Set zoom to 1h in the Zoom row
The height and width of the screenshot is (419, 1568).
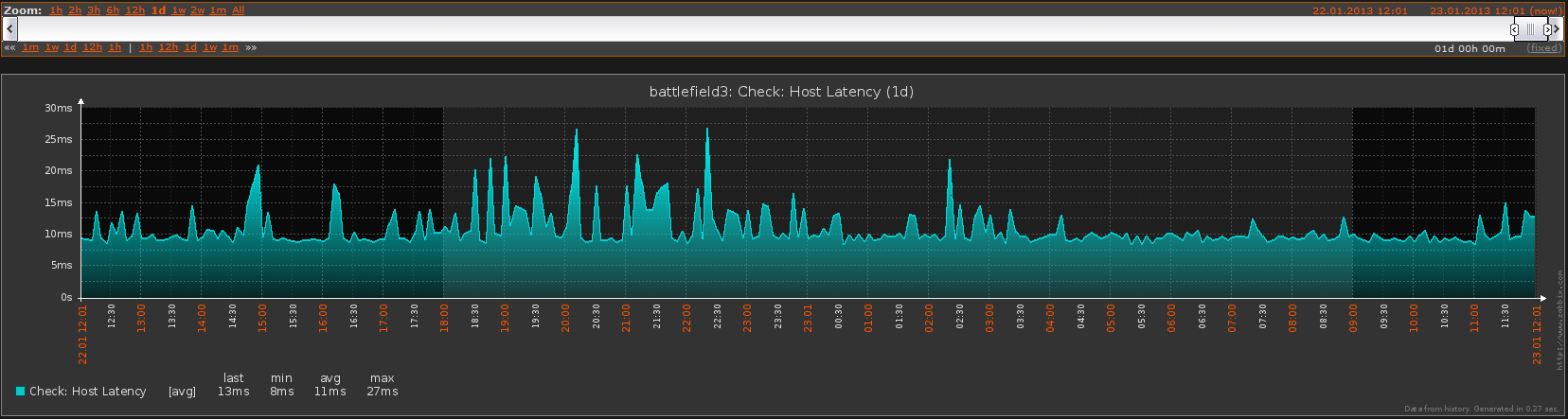pyautogui.click(x=56, y=10)
